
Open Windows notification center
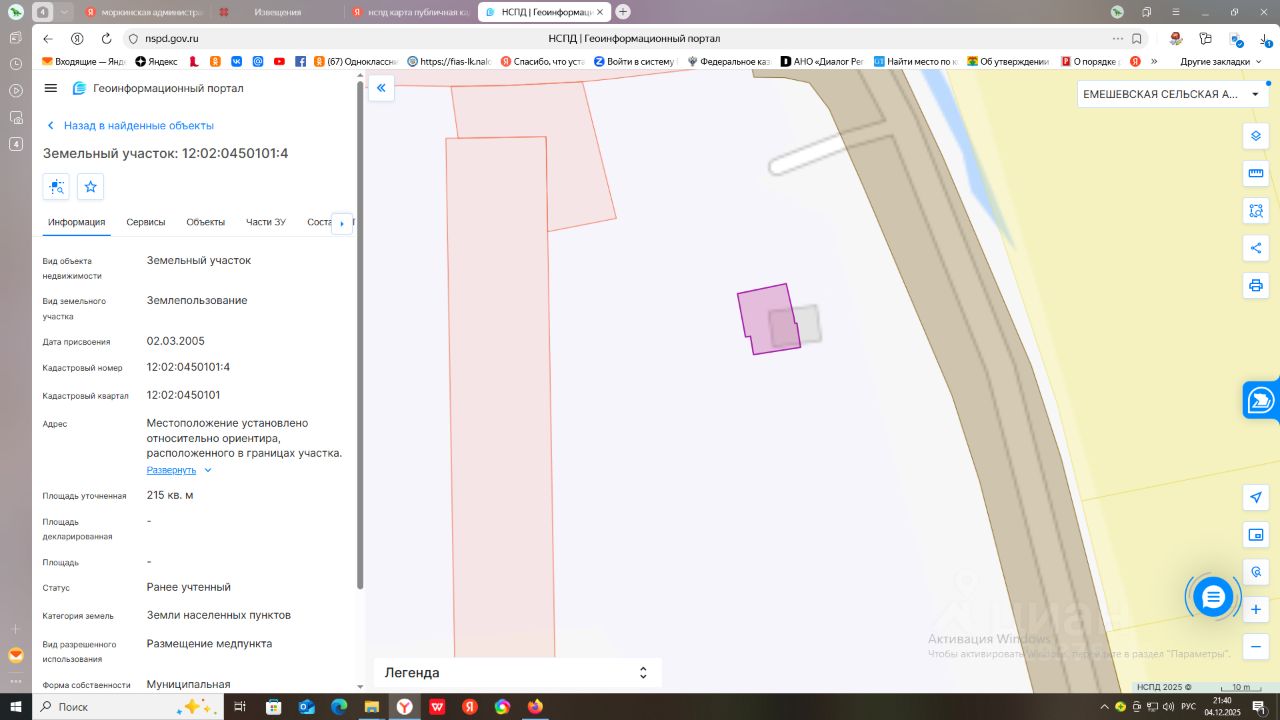point(1260,707)
